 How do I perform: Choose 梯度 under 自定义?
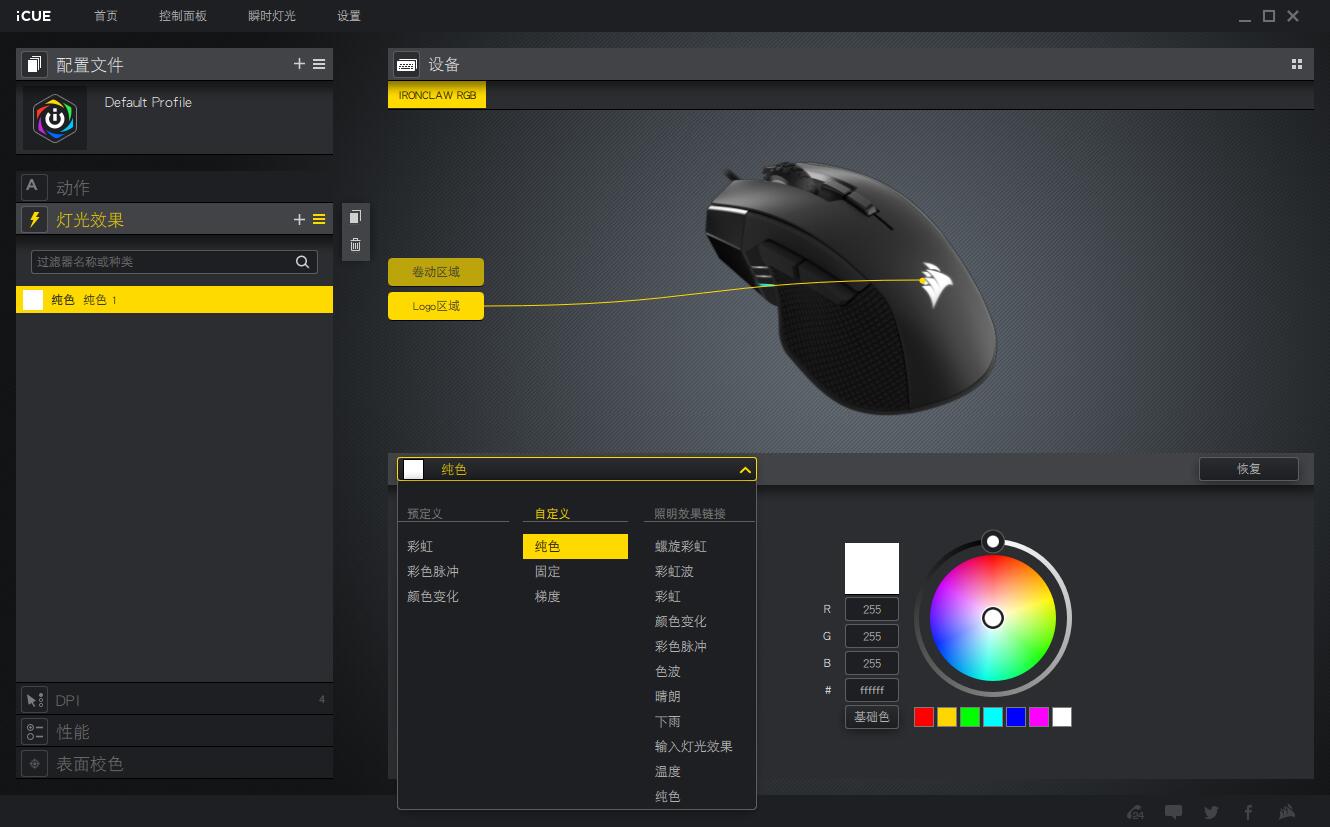click(x=547, y=597)
